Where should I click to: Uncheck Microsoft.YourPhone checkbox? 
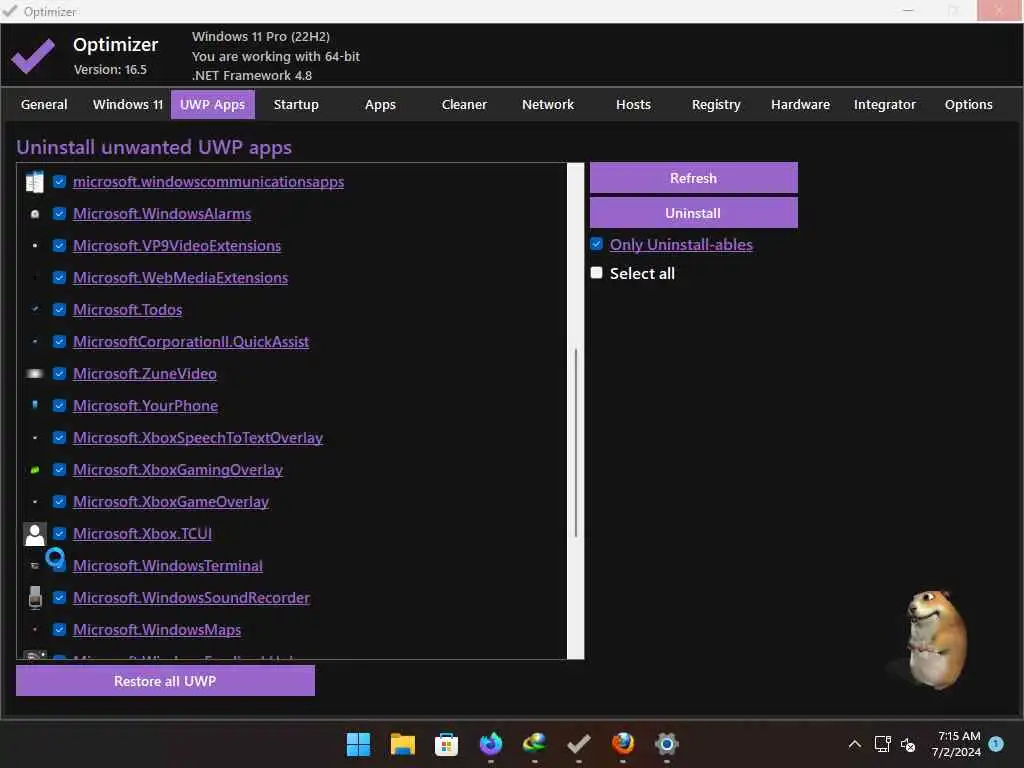[x=59, y=406]
